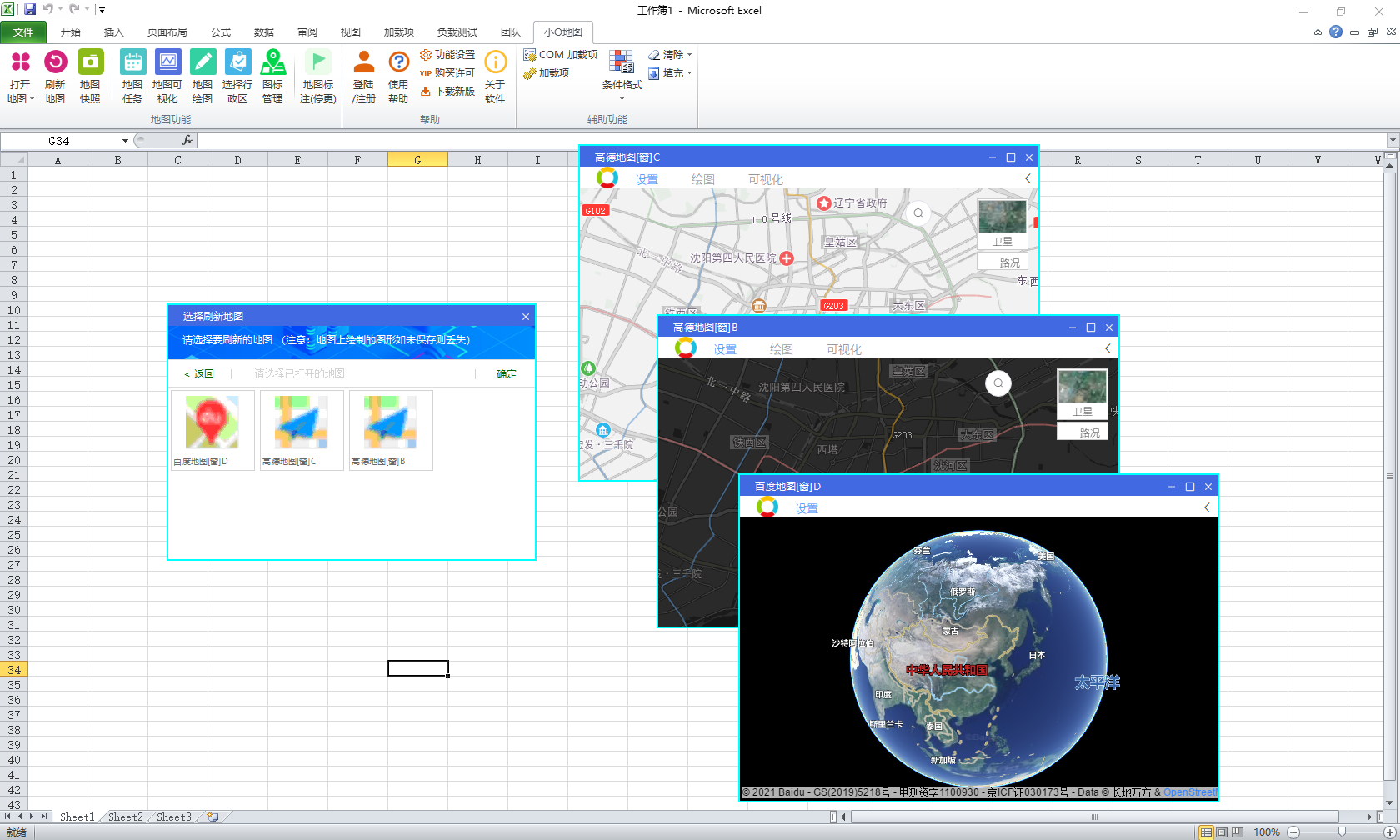Click the OpenStreet link in Baidu map

[1190, 792]
